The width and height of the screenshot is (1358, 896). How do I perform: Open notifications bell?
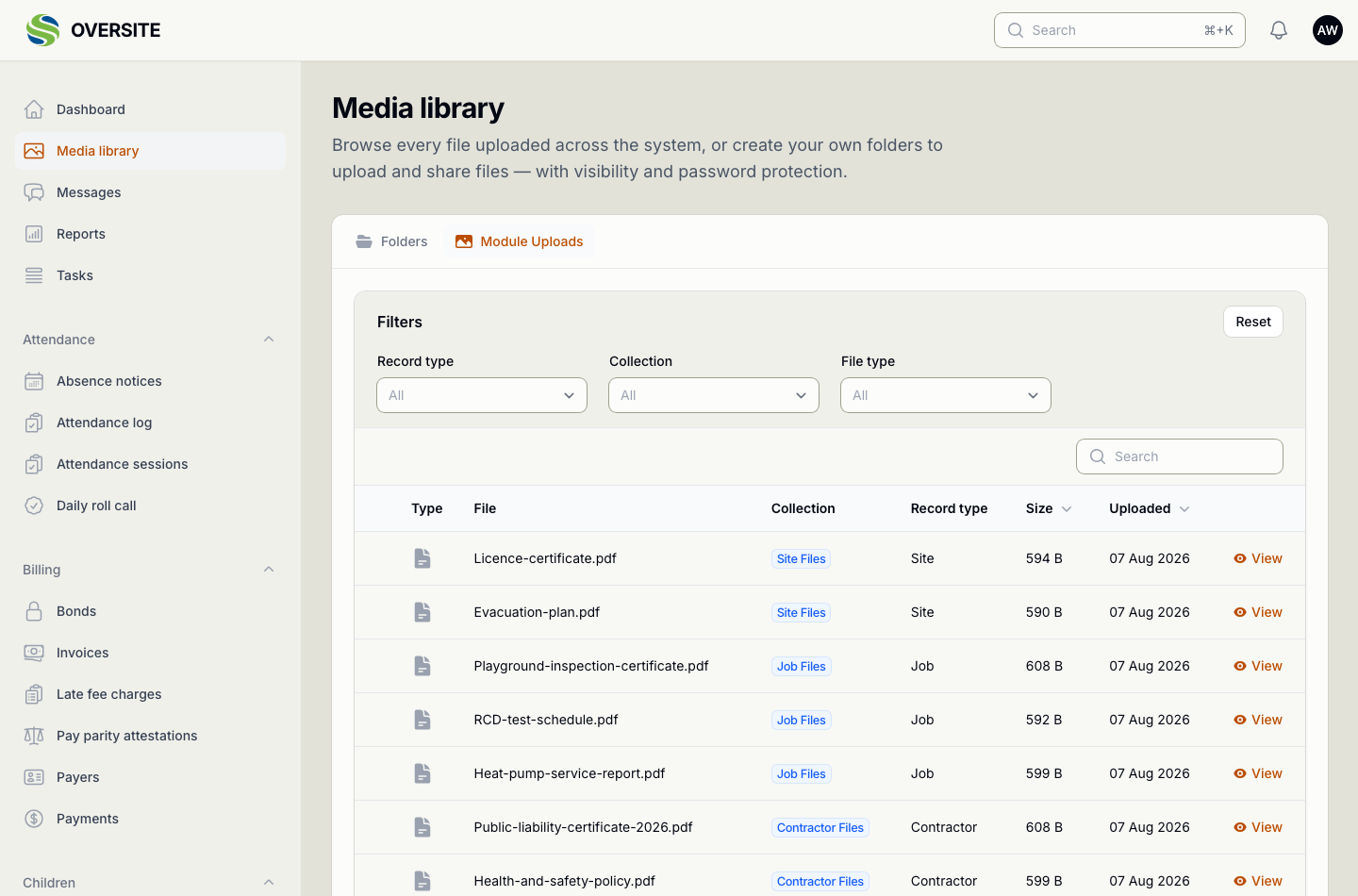point(1279,30)
